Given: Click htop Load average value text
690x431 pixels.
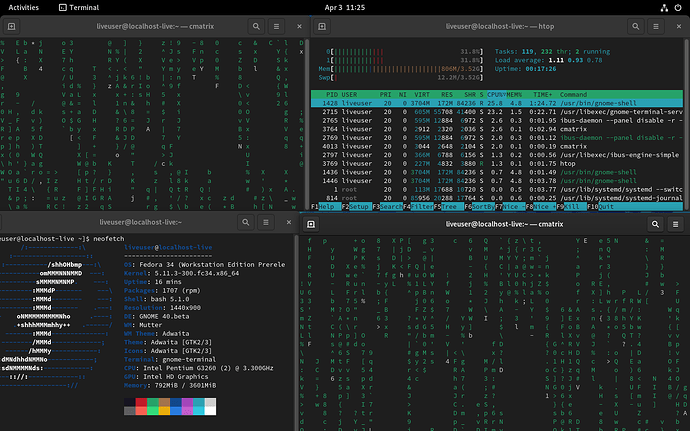Looking at the screenshot, I should [575, 60].
